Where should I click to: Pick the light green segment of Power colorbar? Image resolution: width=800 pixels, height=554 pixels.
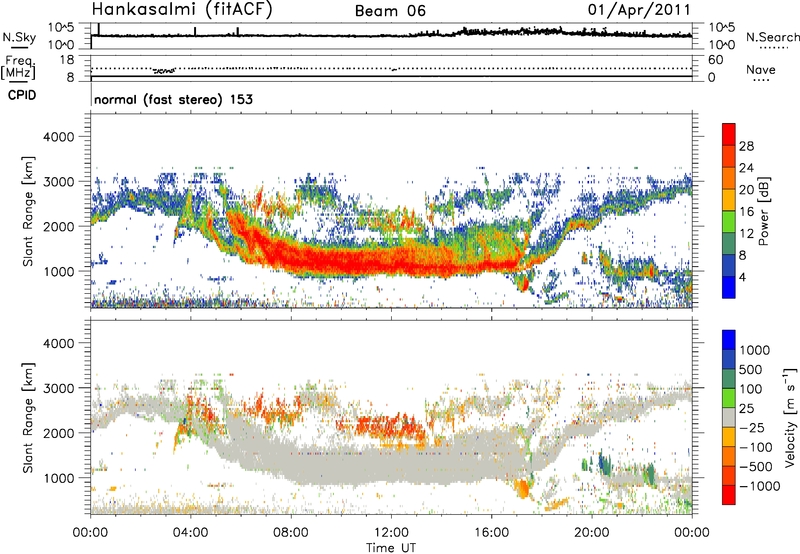coord(729,222)
